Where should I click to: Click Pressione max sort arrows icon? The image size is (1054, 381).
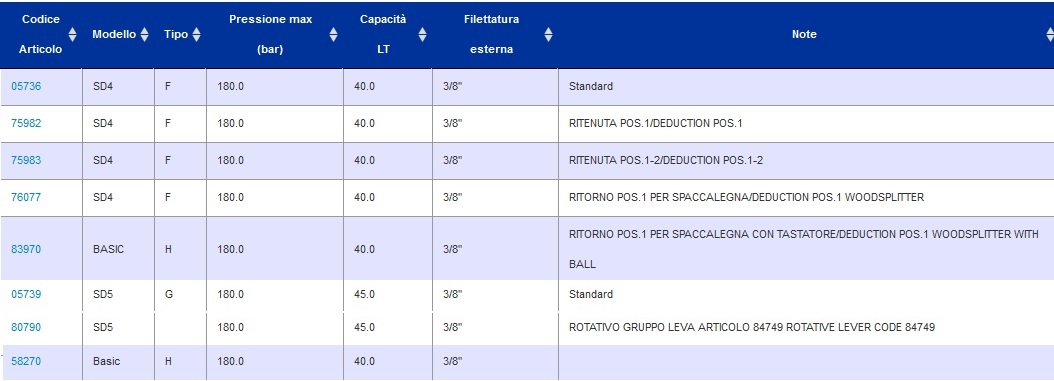coord(333,34)
